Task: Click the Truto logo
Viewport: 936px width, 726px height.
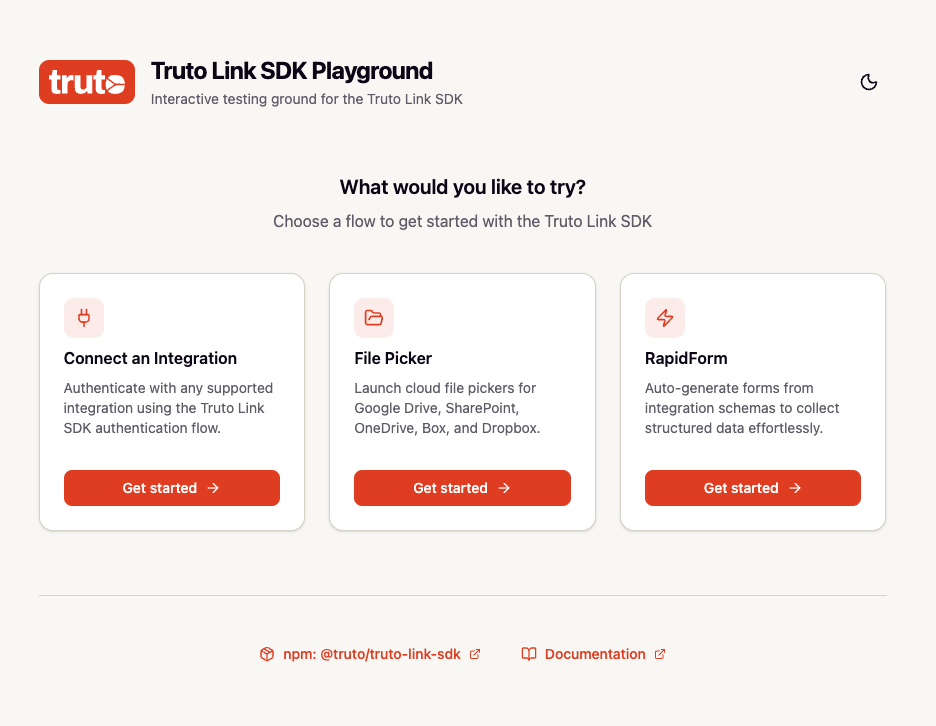Action: click(x=87, y=82)
